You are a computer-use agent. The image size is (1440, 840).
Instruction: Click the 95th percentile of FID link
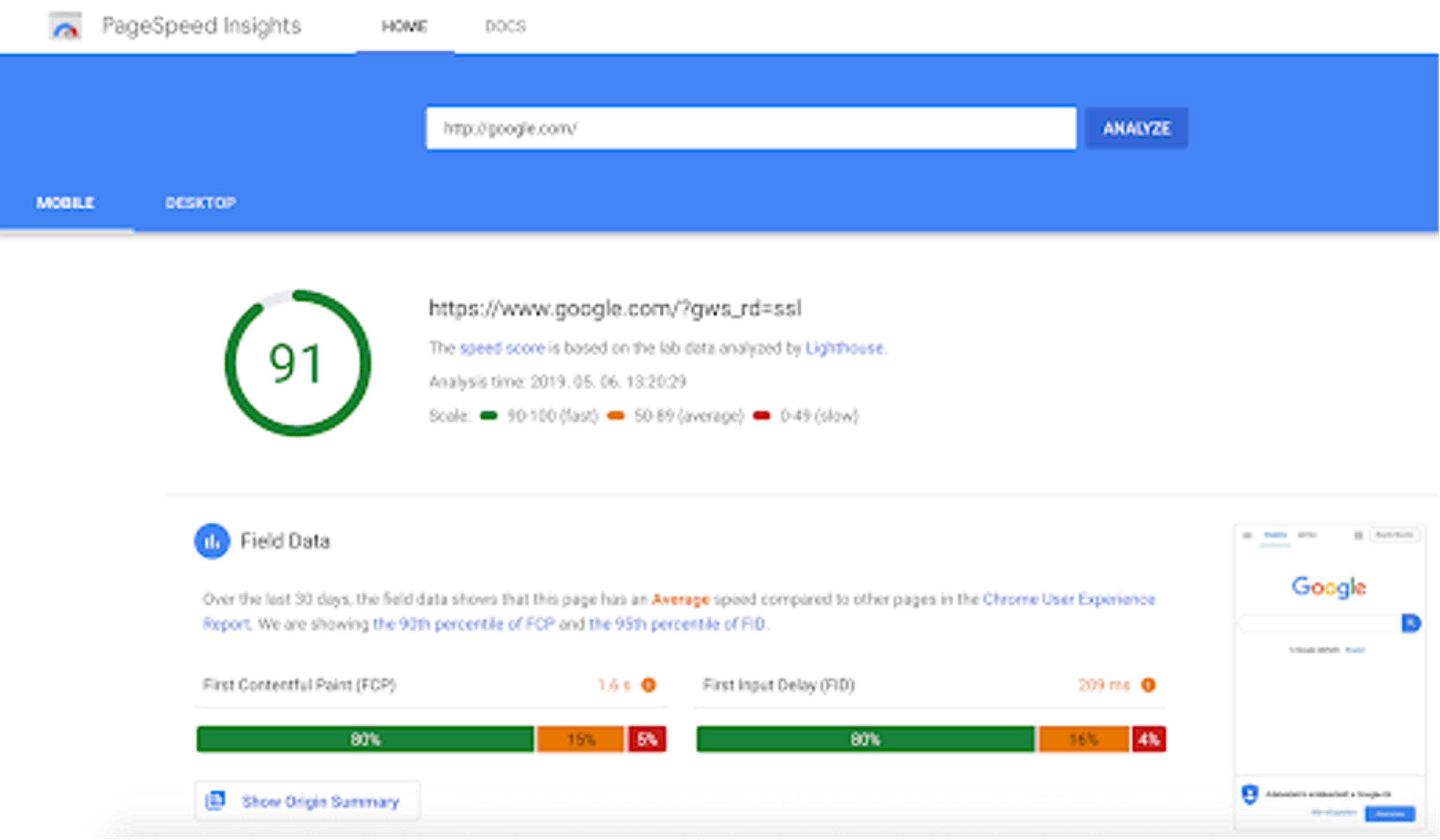click(x=676, y=624)
